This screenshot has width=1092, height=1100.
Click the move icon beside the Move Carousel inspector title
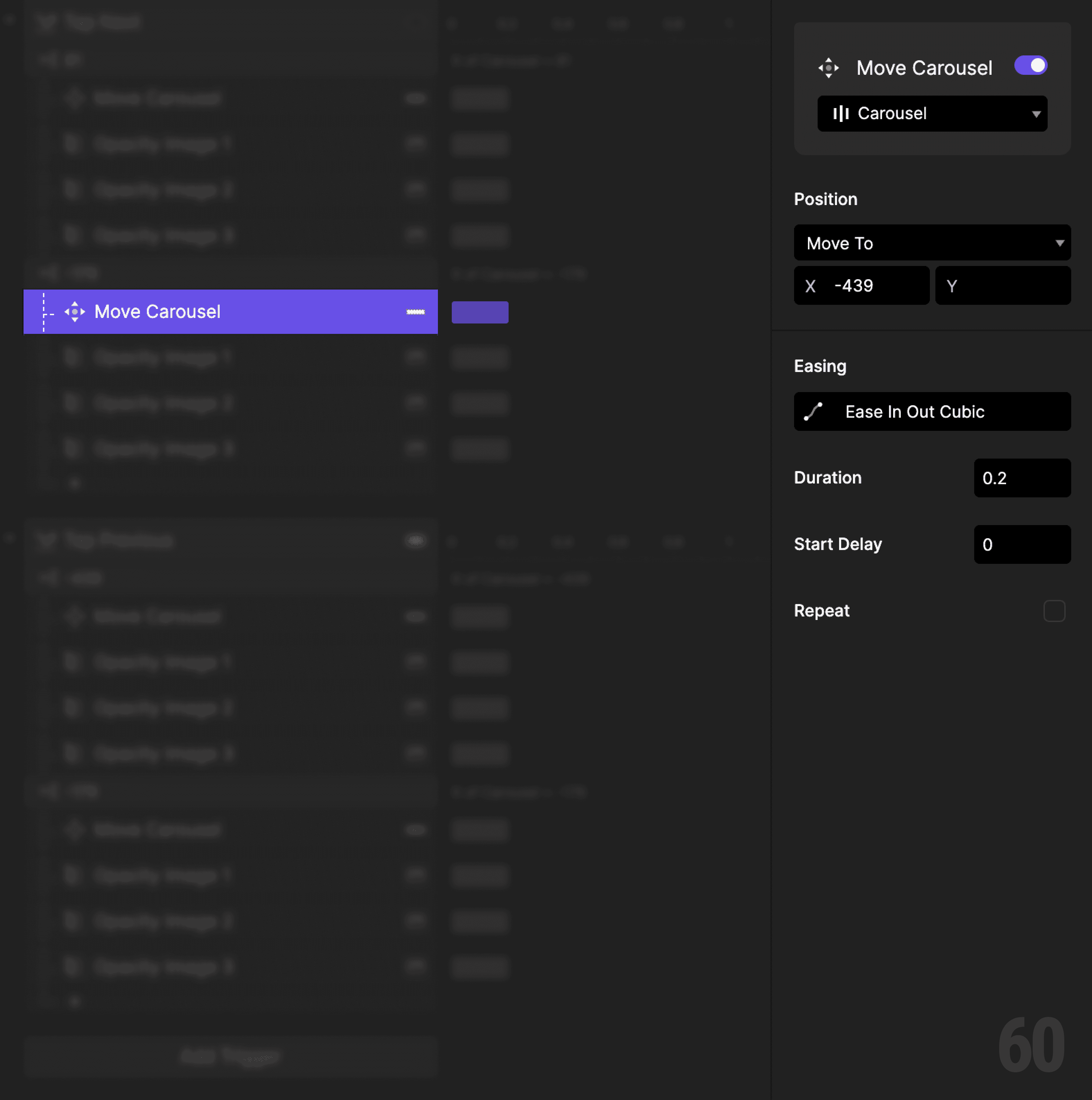click(x=829, y=67)
